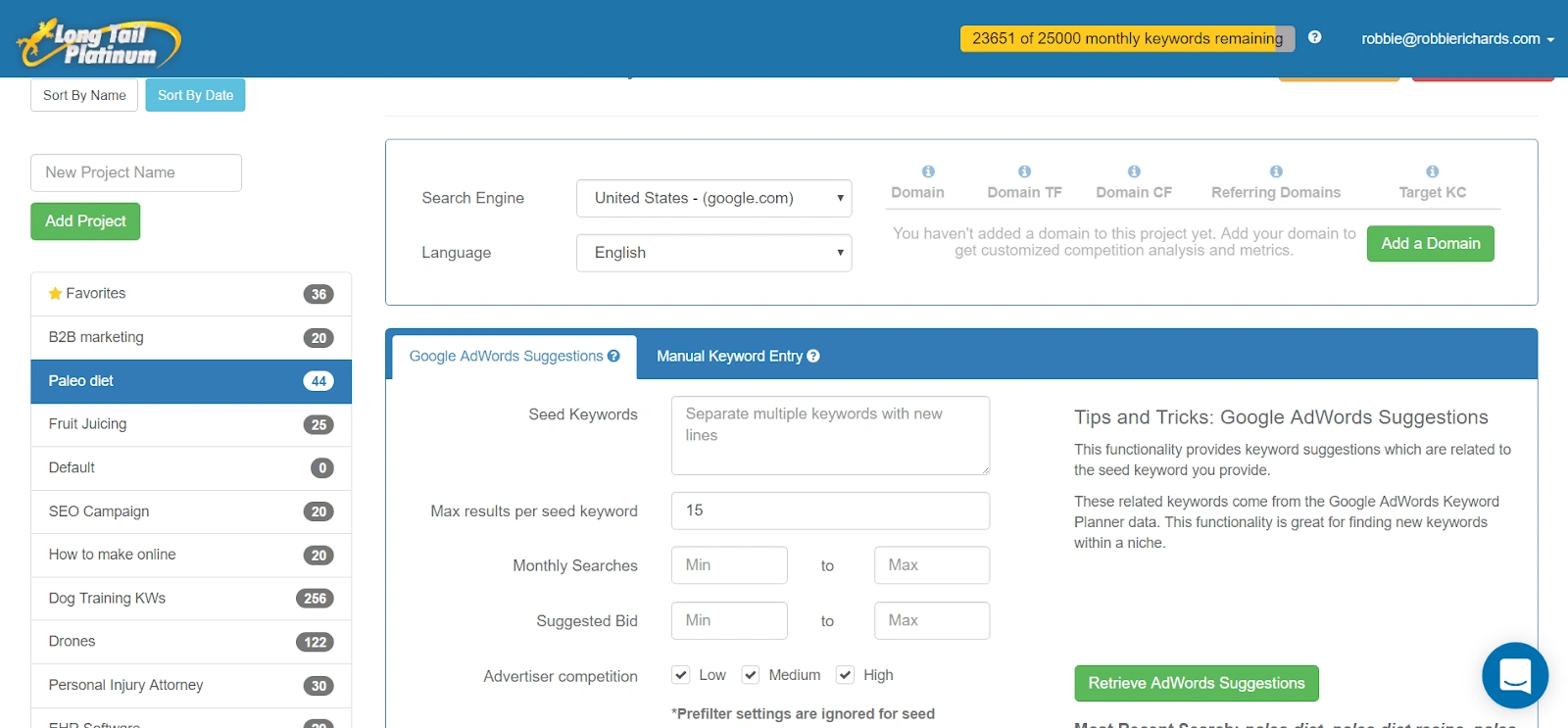Uncheck Low advertiser competition
This screenshot has height=728, width=1568.
[x=681, y=675]
